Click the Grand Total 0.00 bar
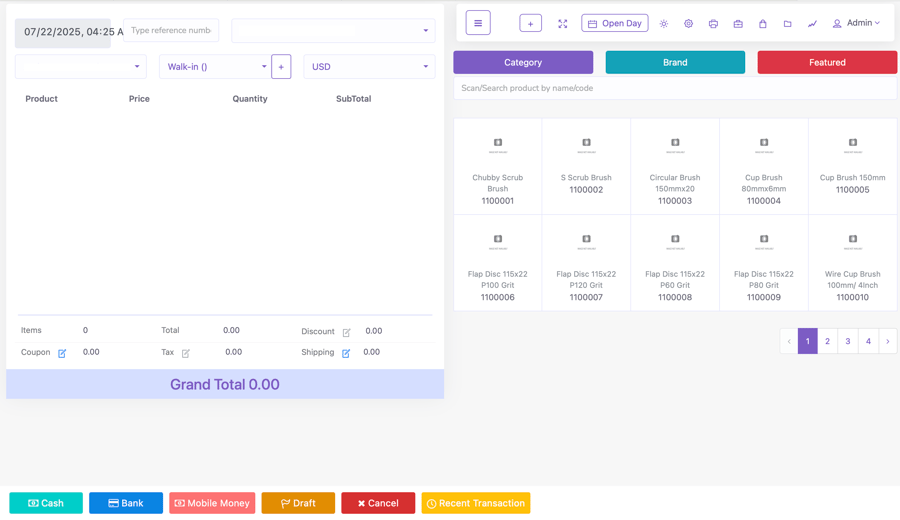This screenshot has width=900, height=520. click(225, 384)
